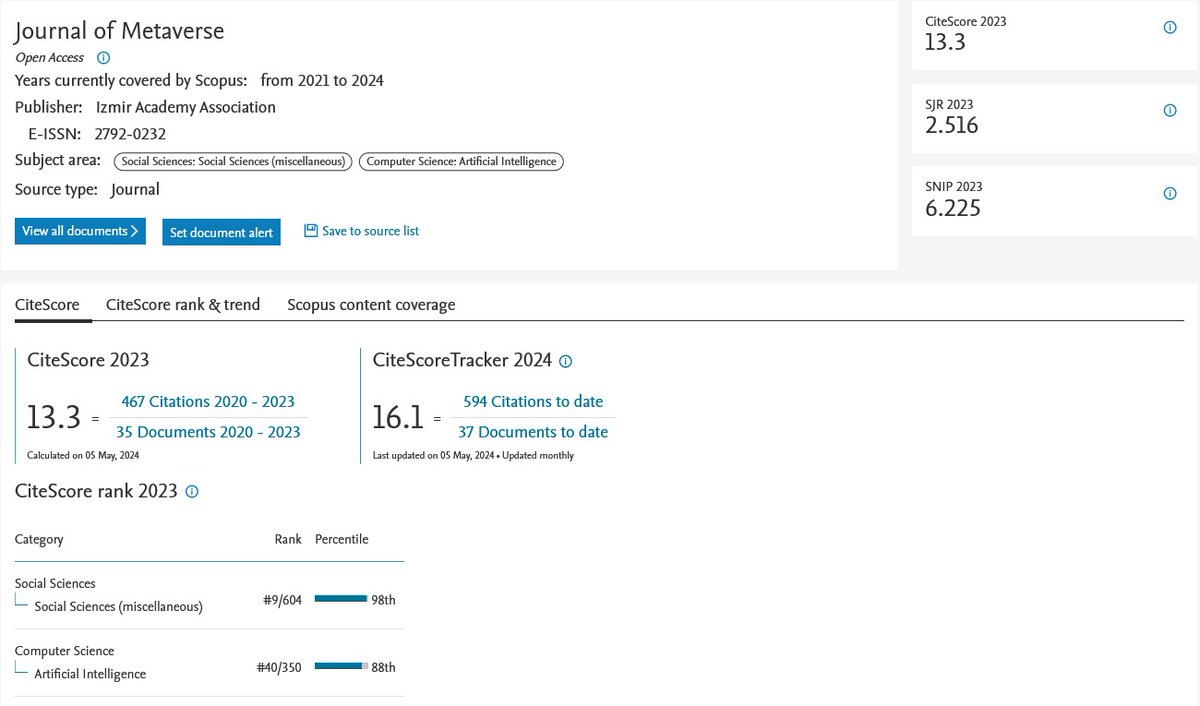
Task: Click the 98th percentile bar for Social Sciences
Action: coord(341,598)
